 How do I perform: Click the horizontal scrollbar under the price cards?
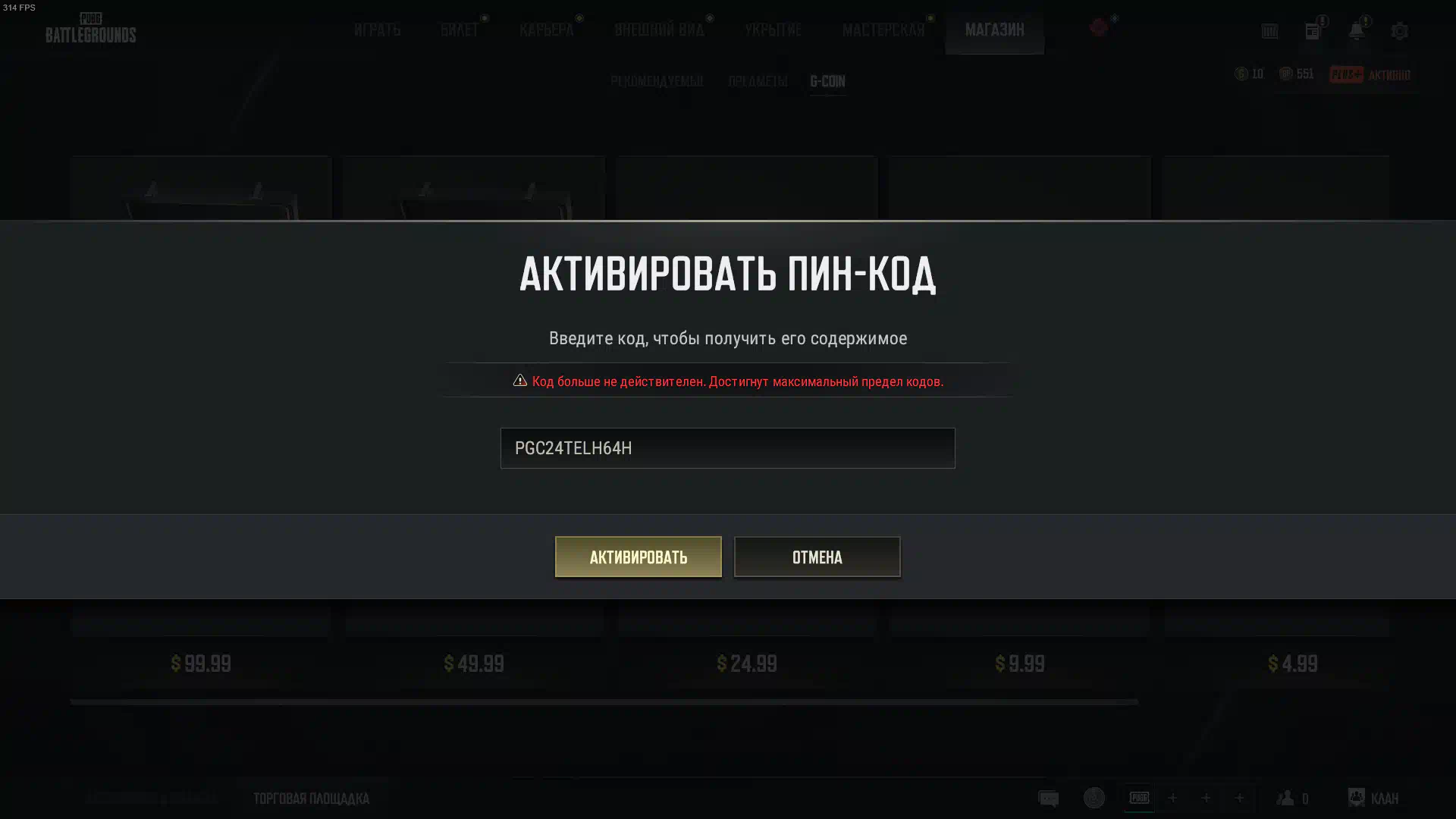coord(604,702)
